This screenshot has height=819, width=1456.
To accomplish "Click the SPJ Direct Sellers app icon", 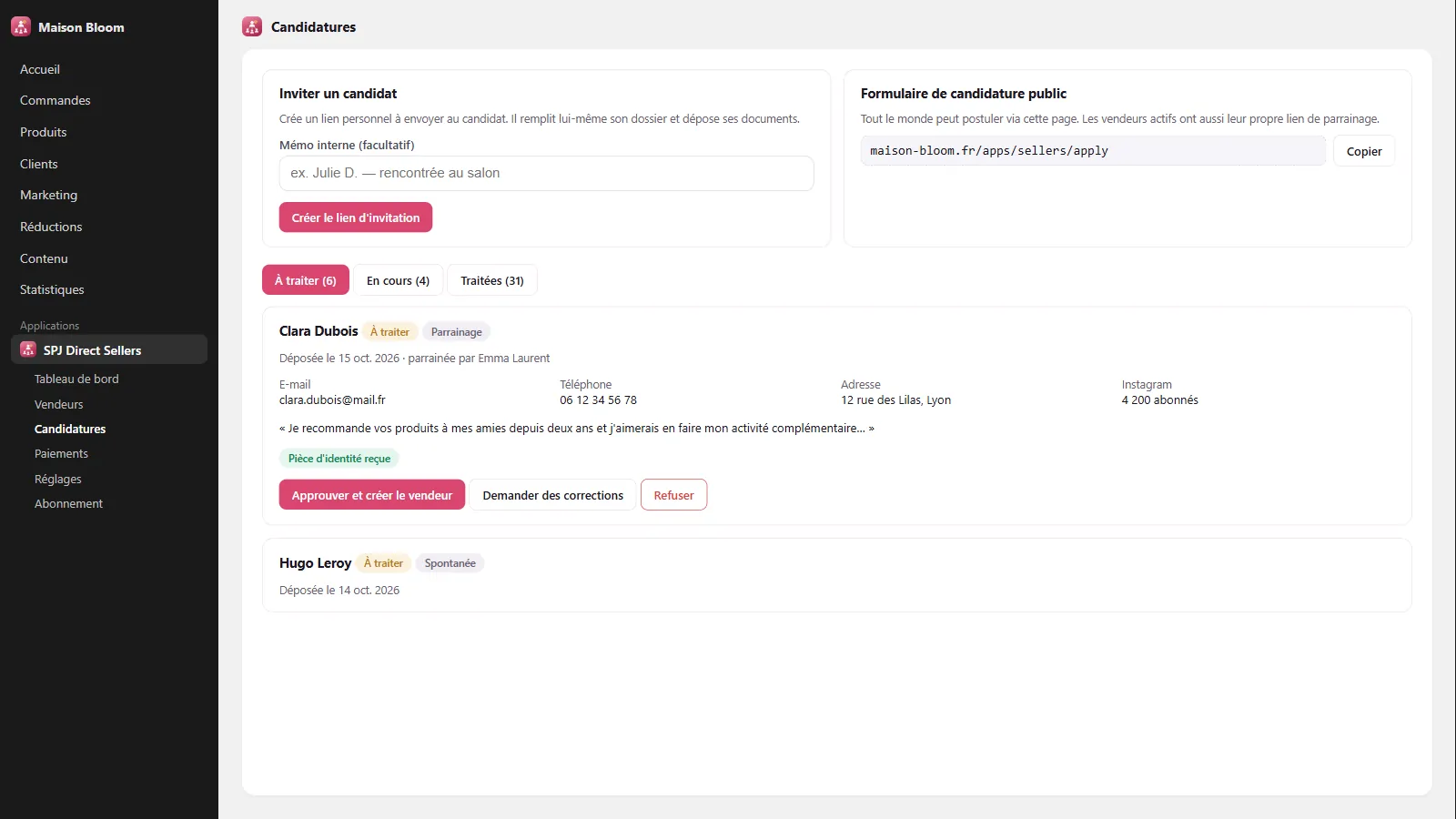I will tap(28, 349).
